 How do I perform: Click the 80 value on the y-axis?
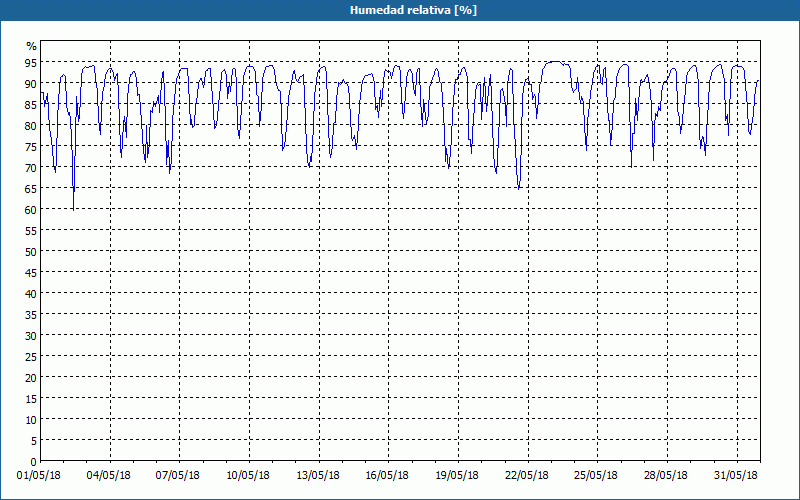click(31, 126)
